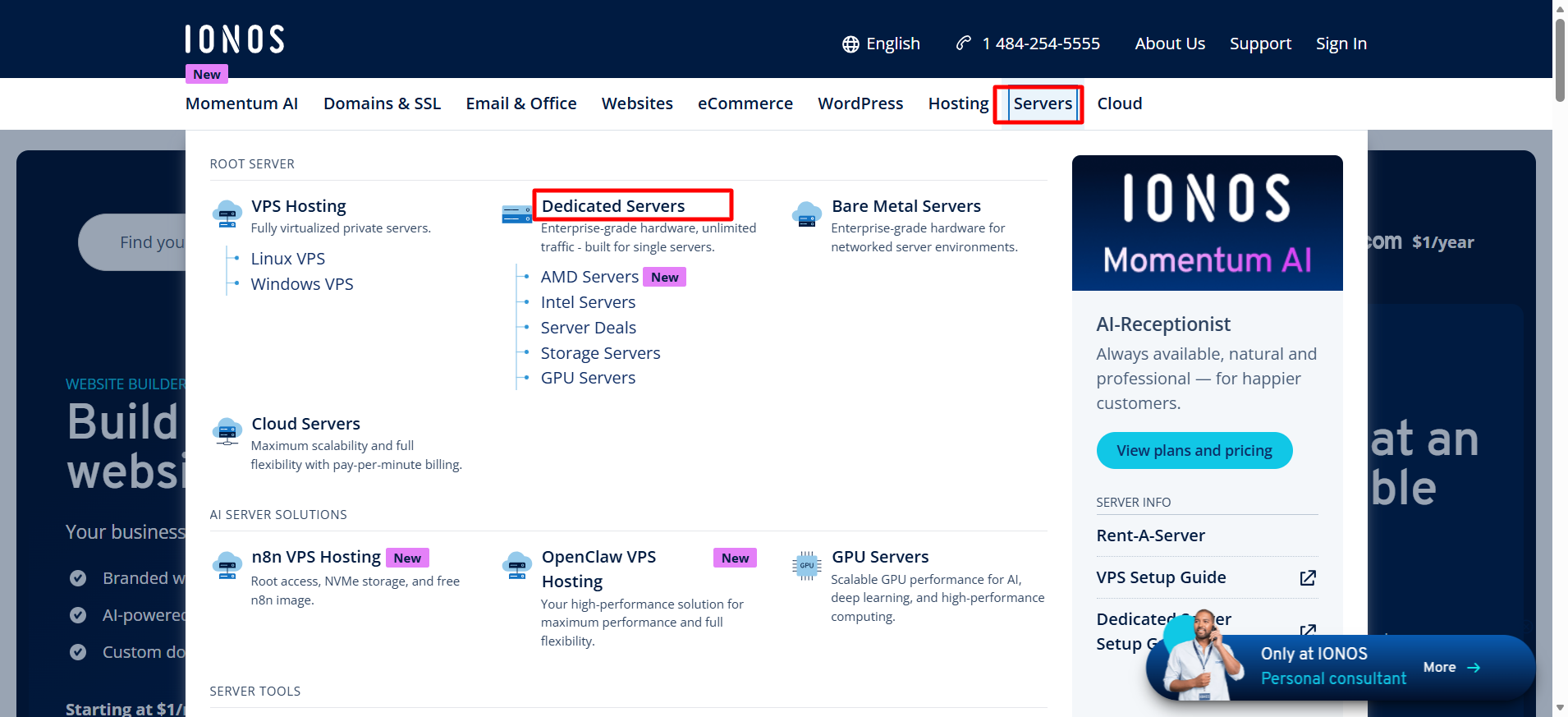1568x717 pixels.
Task: Click the Bare Metal Servers cloud icon
Action: pos(807,214)
